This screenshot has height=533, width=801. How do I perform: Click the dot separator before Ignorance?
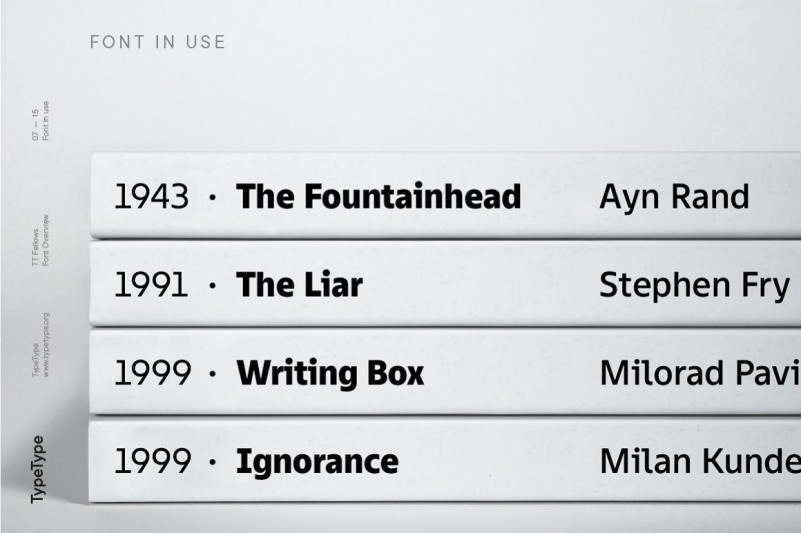(x=213, y=462)
